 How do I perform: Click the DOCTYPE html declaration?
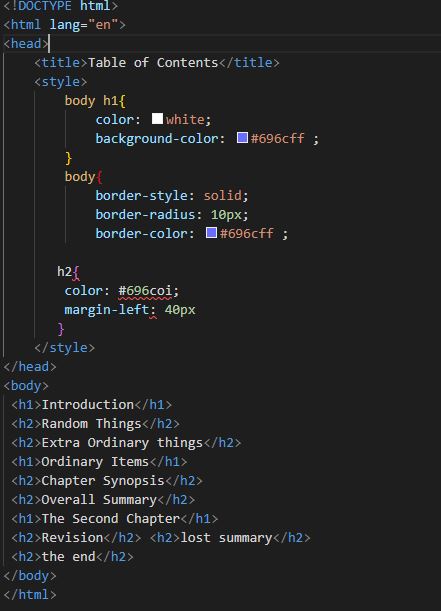[60, 6]
